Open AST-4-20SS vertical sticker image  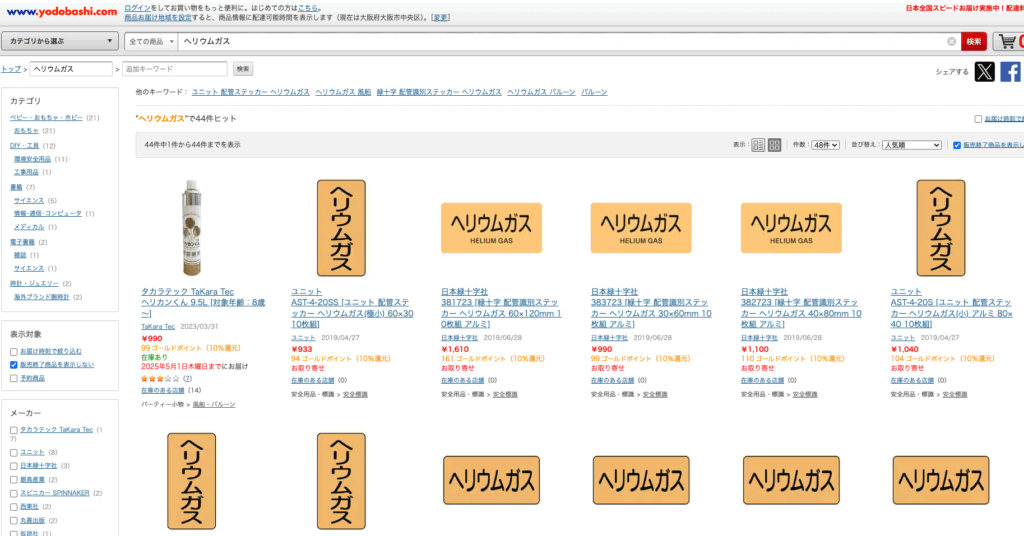point(341,228)
